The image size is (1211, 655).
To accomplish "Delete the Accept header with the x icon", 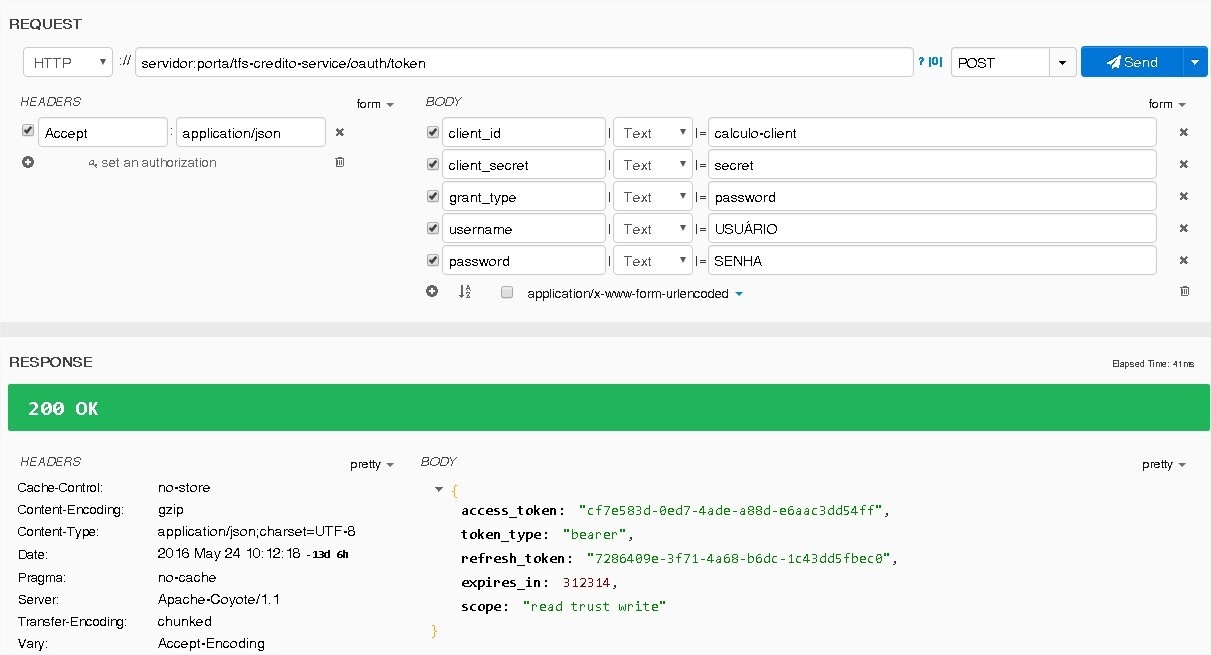I will pos(339,132).
